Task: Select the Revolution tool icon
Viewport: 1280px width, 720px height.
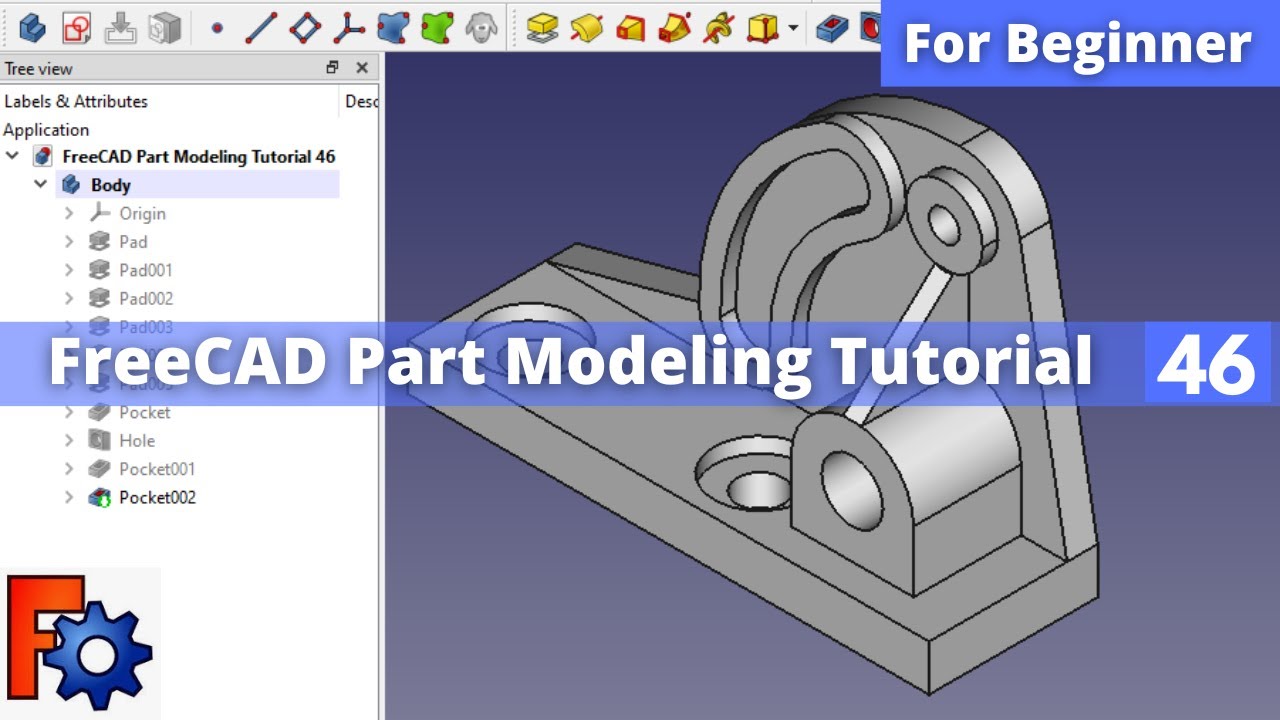Action: 586,27
